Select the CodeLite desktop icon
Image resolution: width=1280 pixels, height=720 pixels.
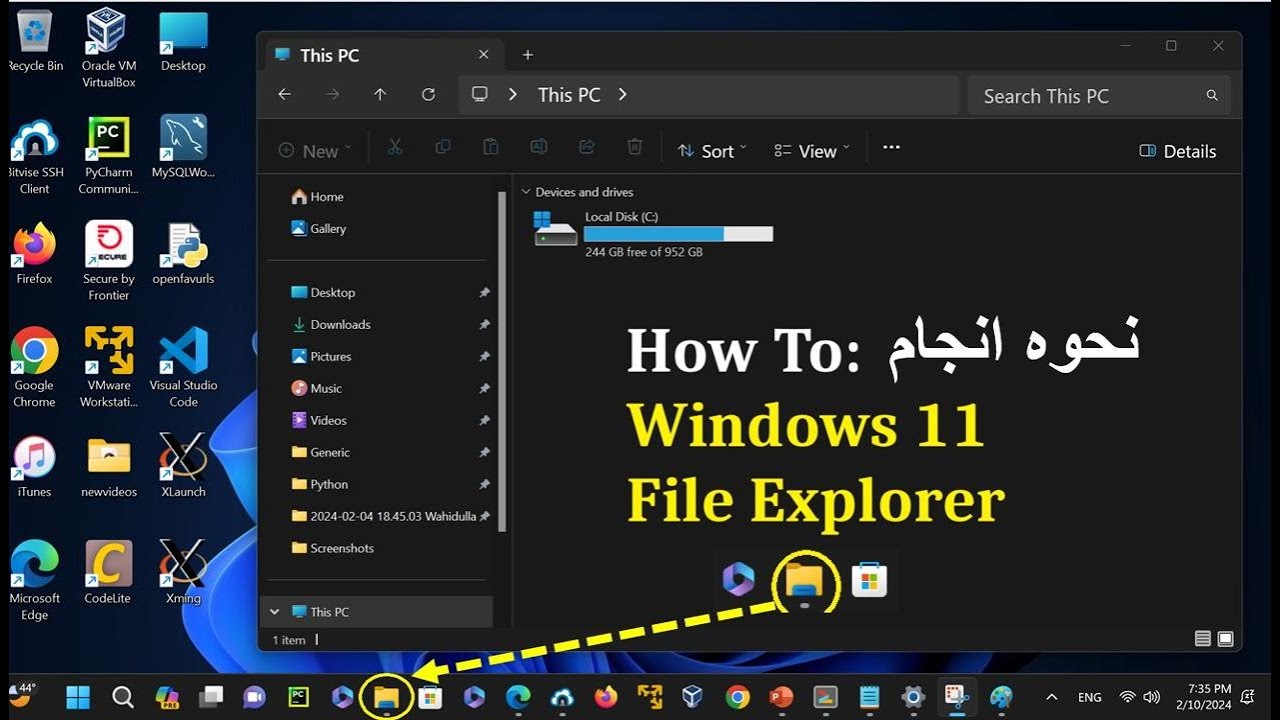pyautogui.click(x=108, y=573)
